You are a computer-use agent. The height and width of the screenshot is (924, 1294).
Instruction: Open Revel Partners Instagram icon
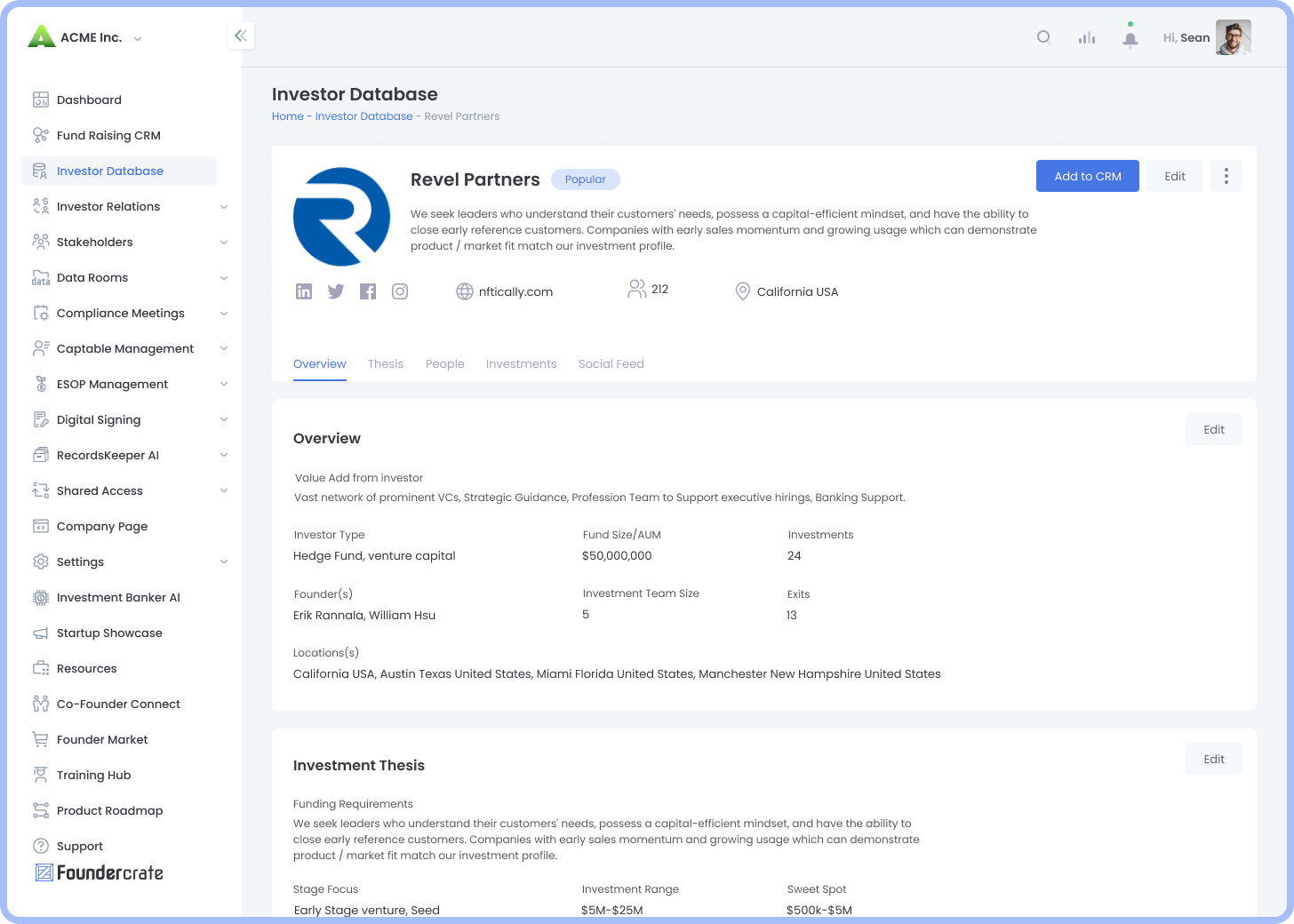tap(400, 291)
